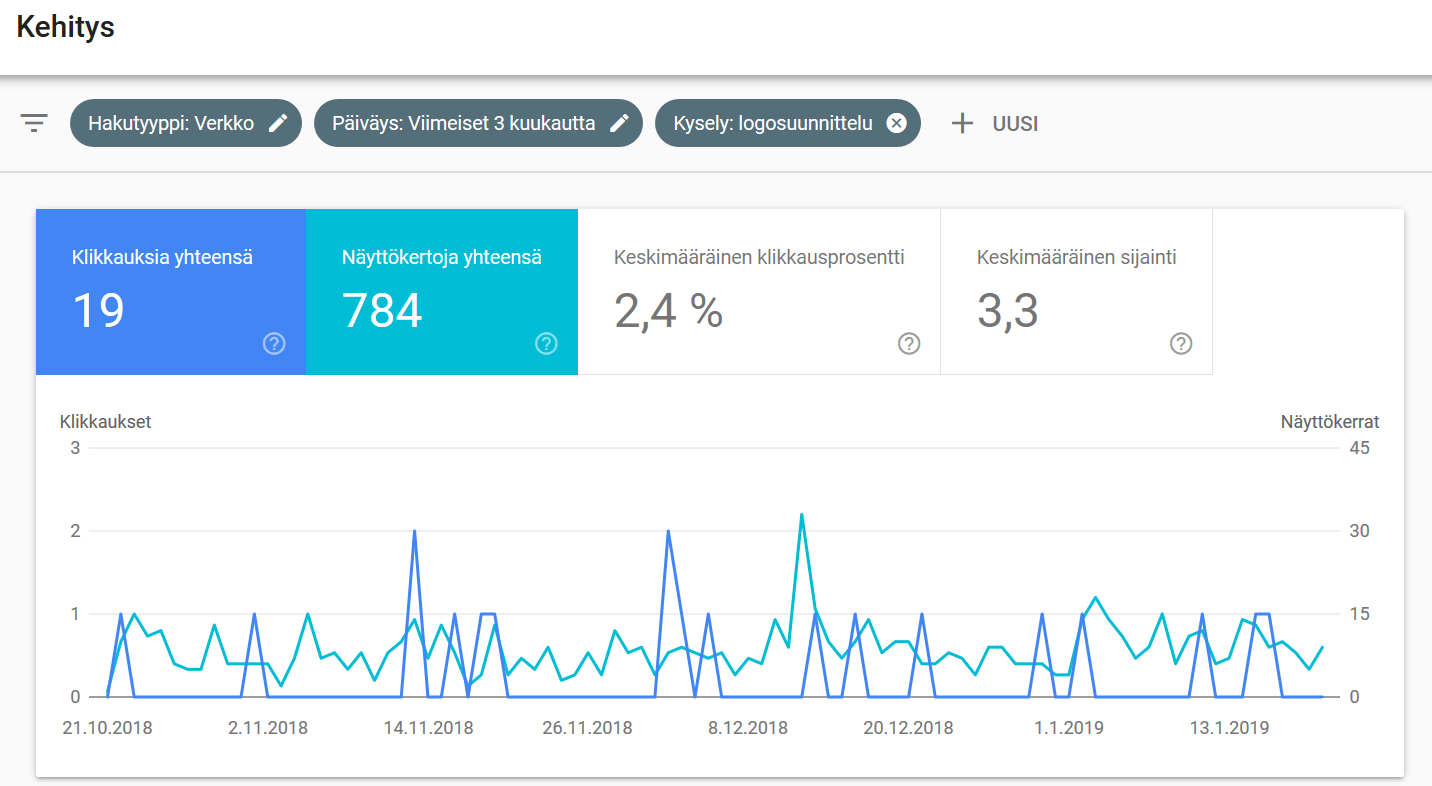This screenshot has width=1432, height=786.
Task: Click the 2.11.2018 date label
Action: tap(268, 728)
